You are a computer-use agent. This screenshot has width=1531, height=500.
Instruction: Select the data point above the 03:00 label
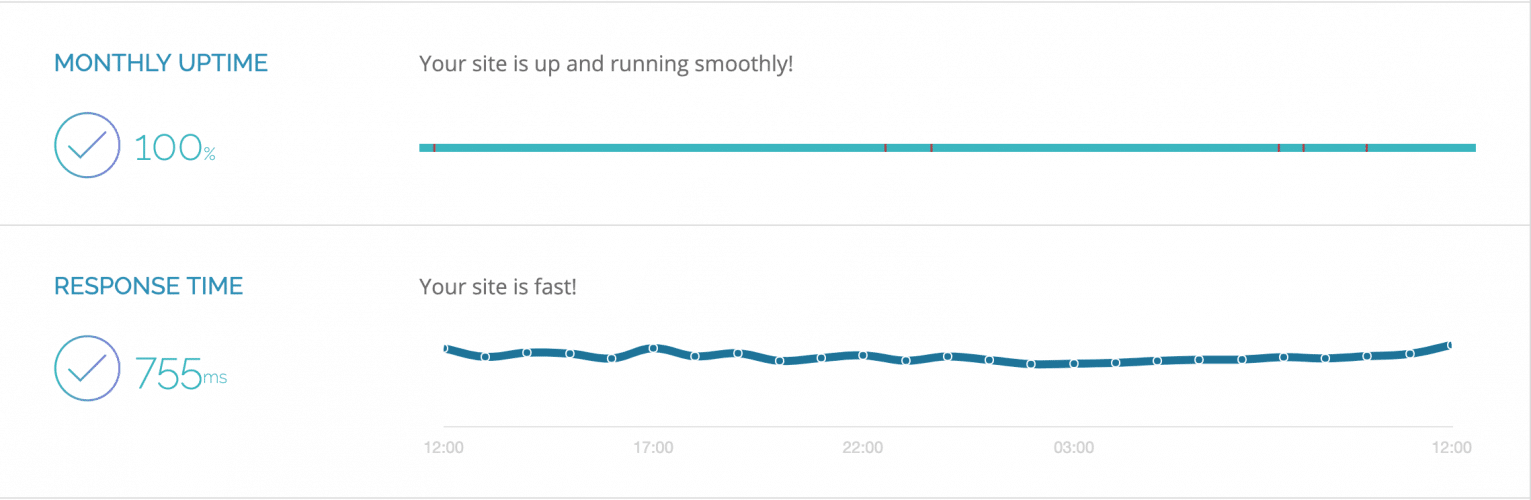[x=1074, y=363]
